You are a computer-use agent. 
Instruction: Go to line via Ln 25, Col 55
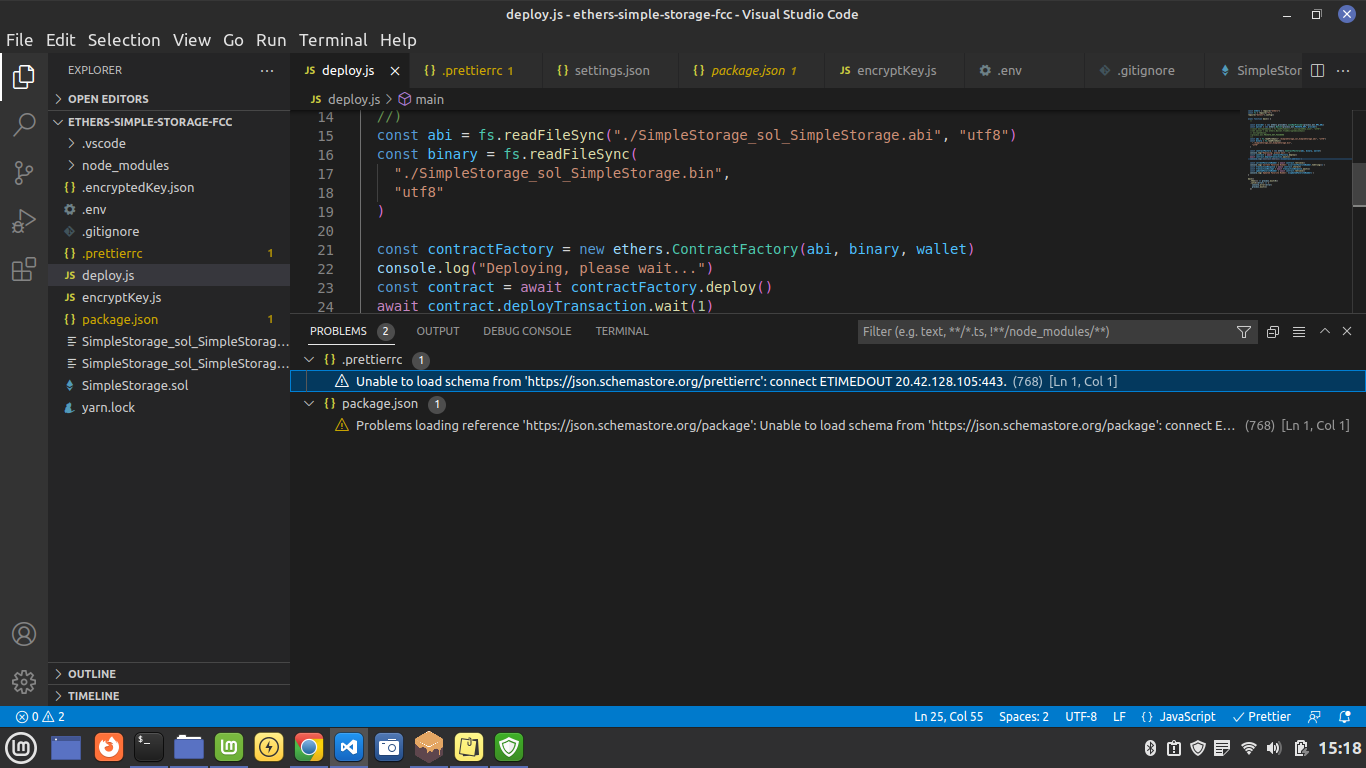(x=948, y=717)
